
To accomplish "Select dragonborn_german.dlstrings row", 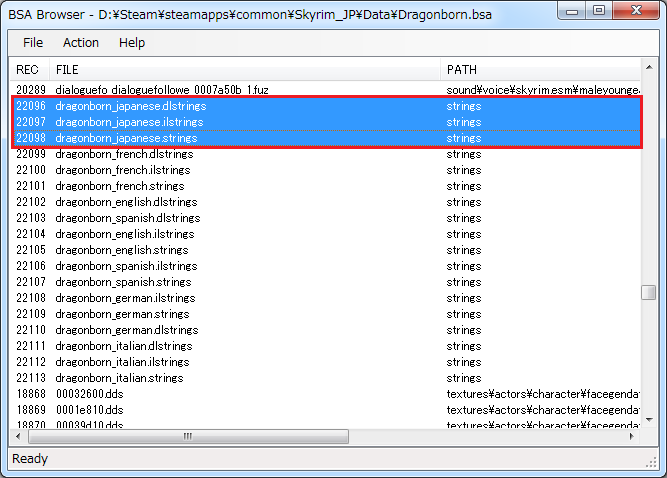I will tap(325, 330).
